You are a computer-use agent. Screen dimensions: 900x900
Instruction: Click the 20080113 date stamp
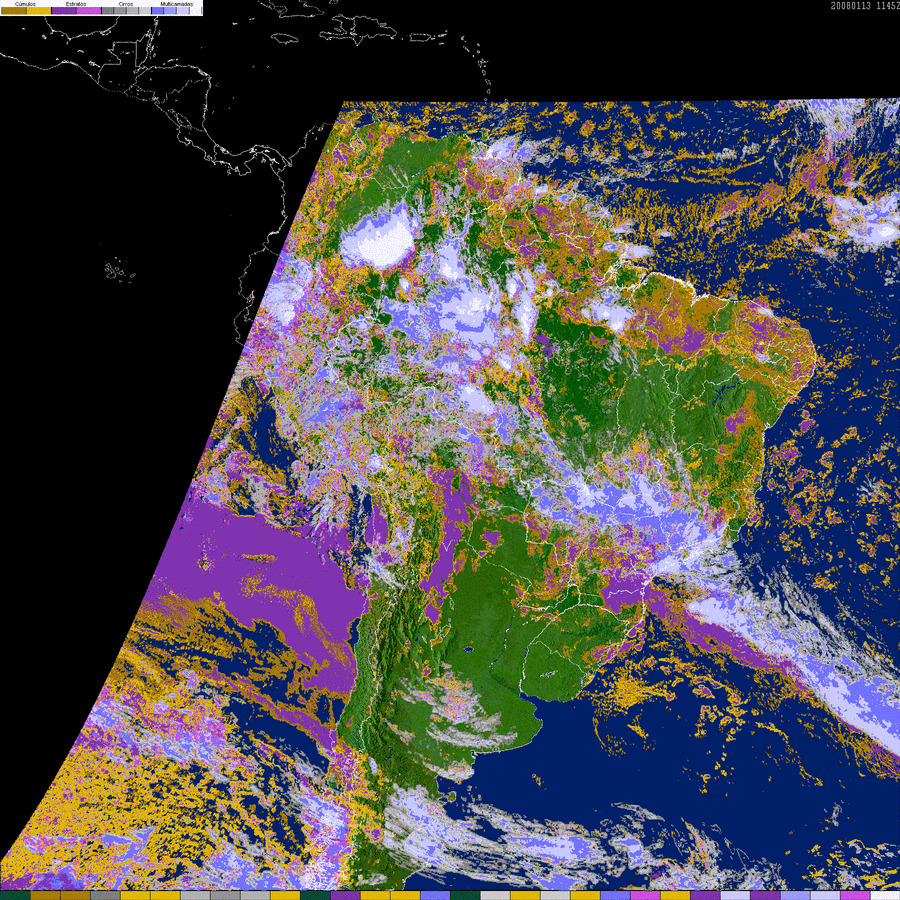coord(851,6)
